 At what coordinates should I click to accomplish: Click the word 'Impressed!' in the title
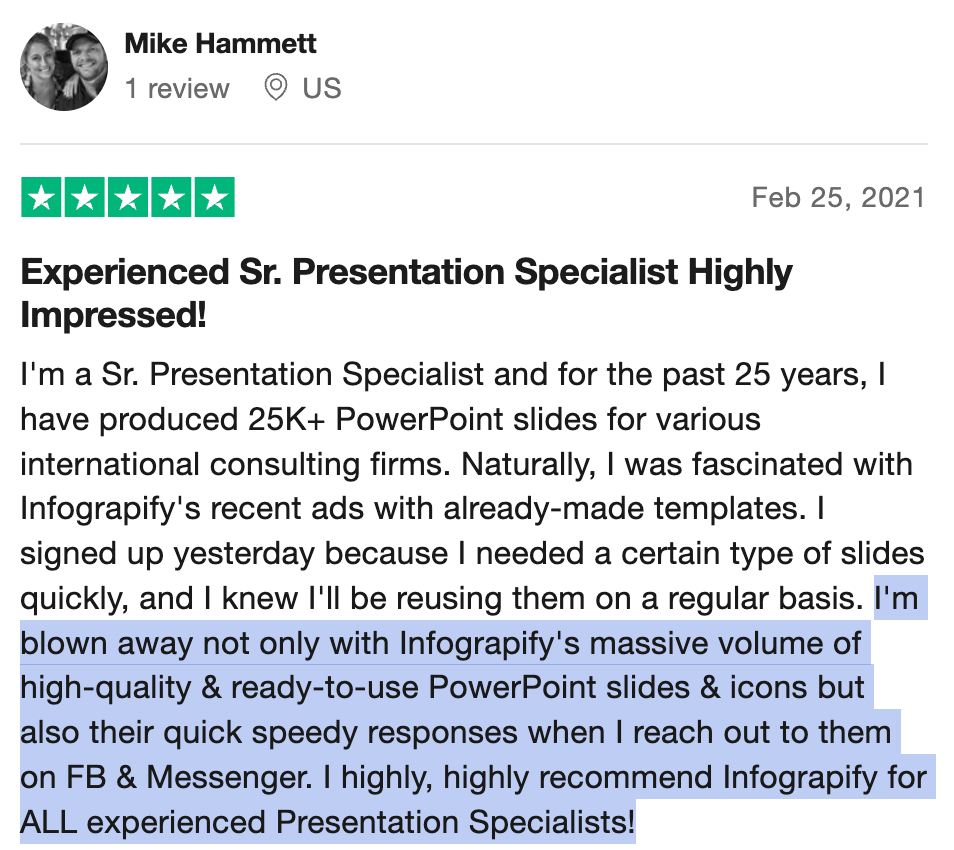[x=114, y=316]
